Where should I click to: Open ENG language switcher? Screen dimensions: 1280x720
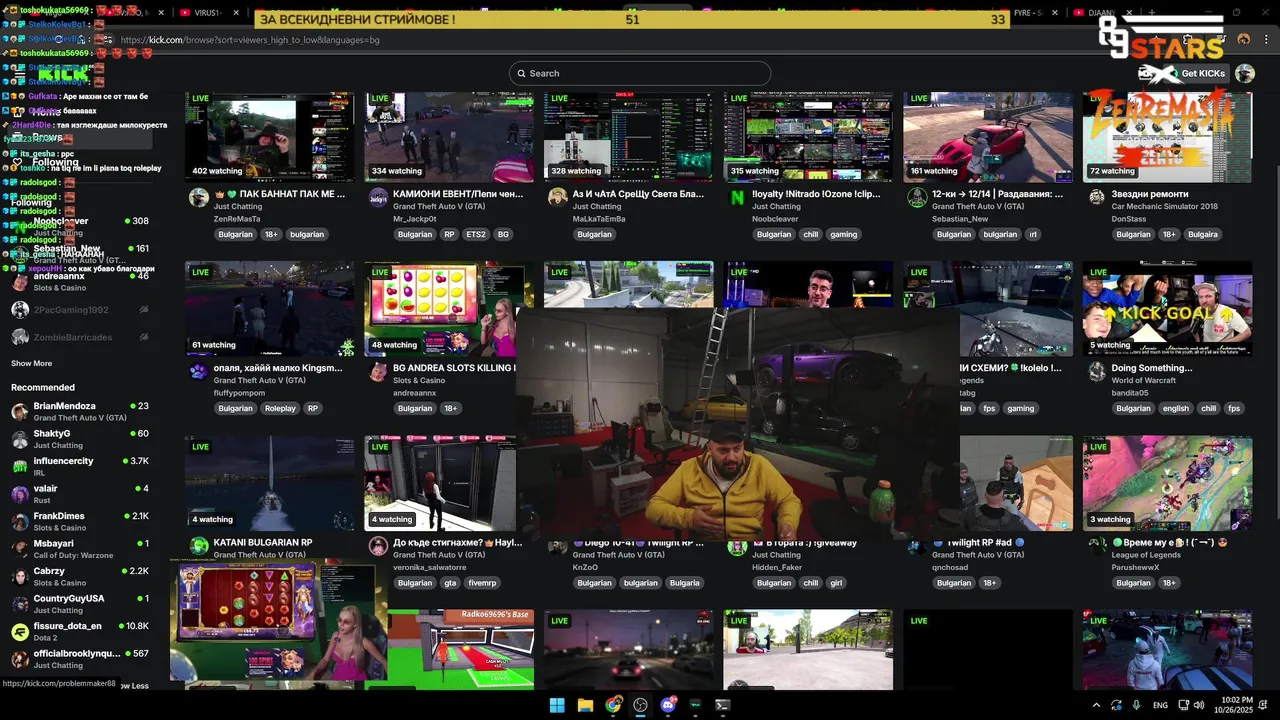1160,705
